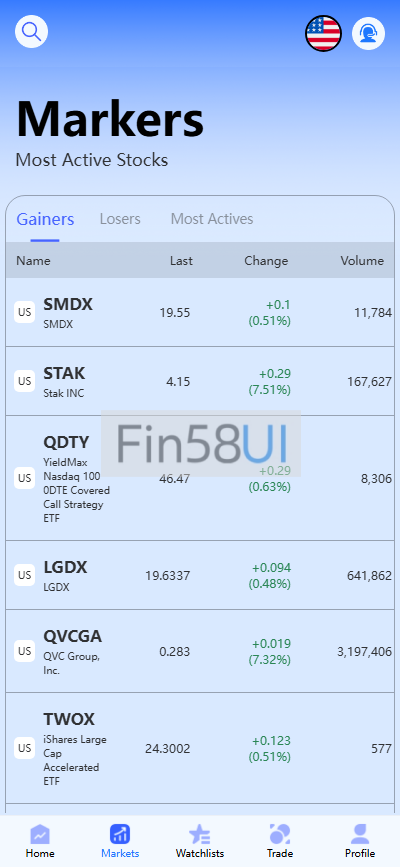
Task: Open the QDTY YieldMax ETF row
Action: 200,478
